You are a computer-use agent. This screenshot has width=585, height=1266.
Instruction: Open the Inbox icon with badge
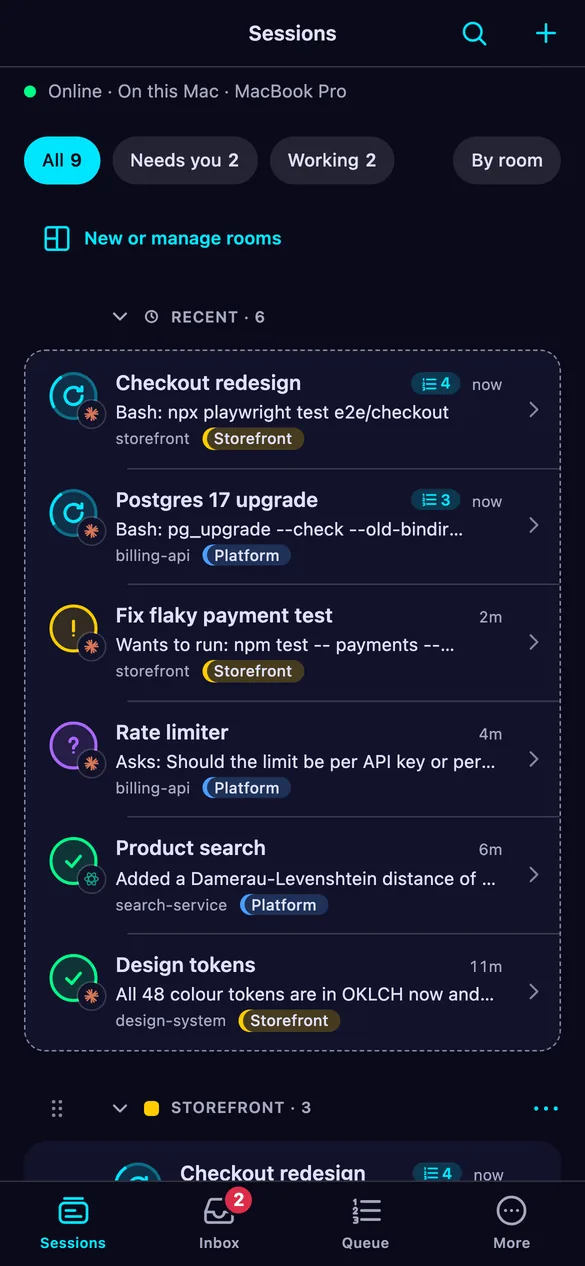pyautogui.click(x=219, y=1211)
